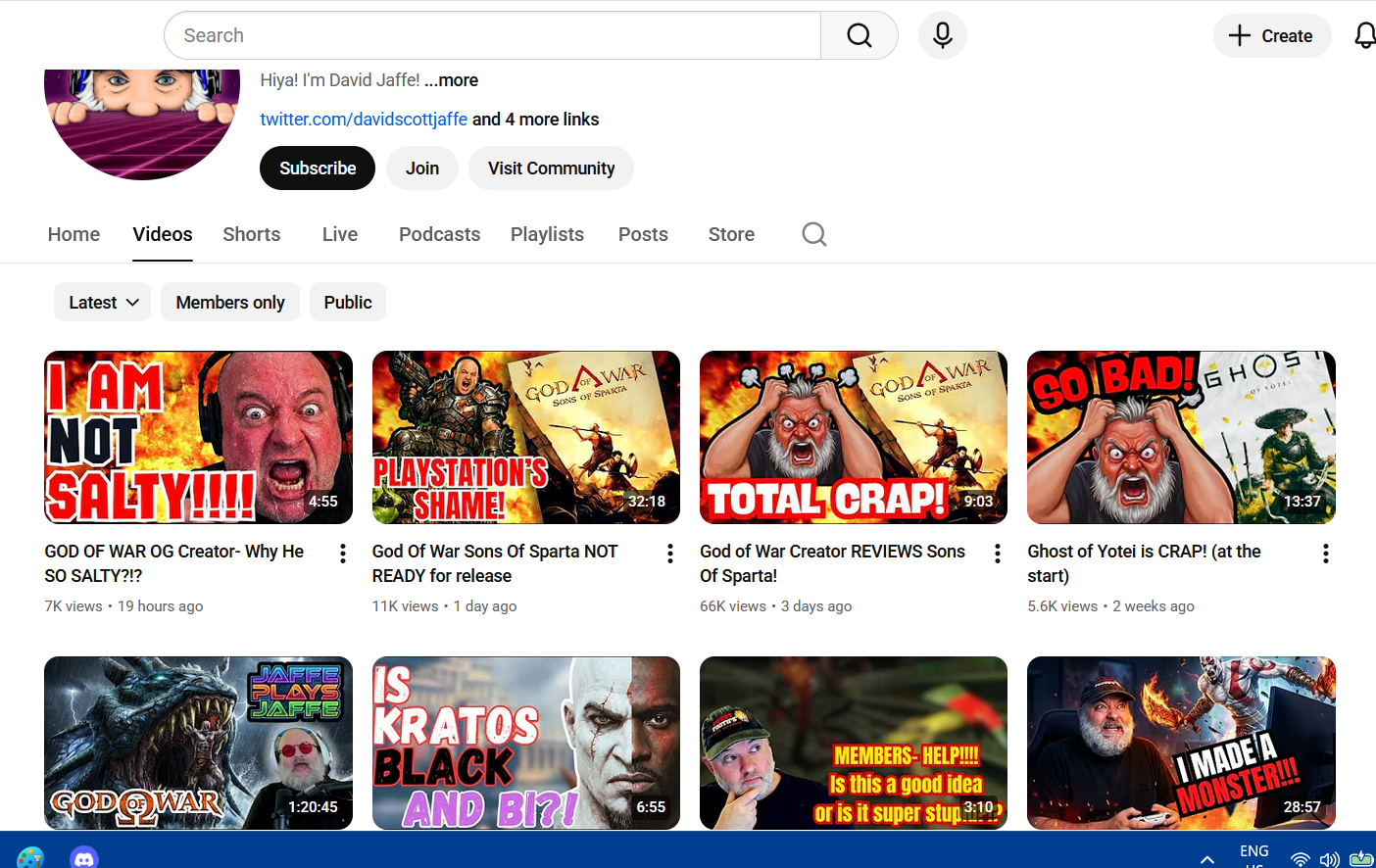Image resolution: width=1376 pixels, height=868 pixels.
Task: Click the Create button
Action: coord(1271,36)
